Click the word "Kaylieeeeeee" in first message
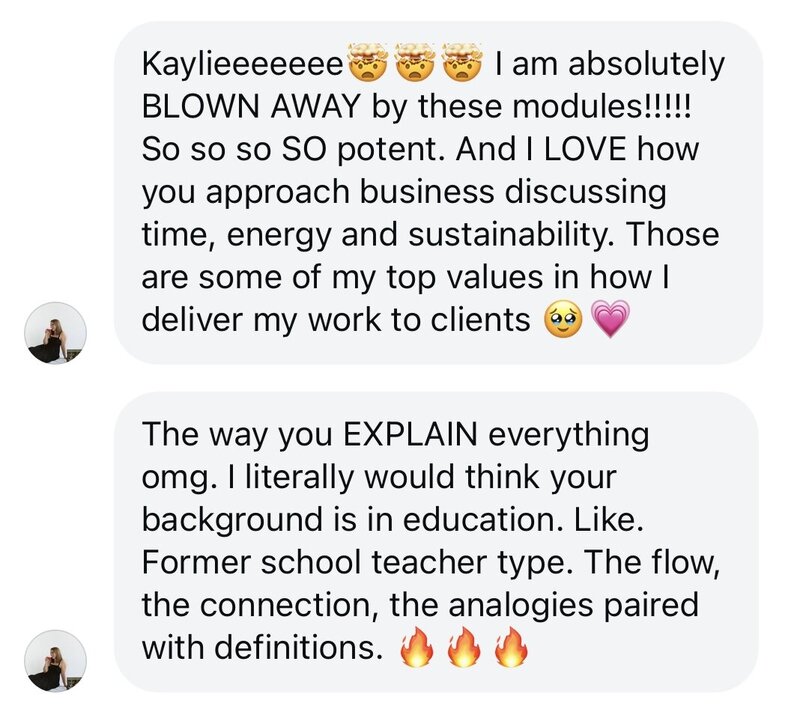This screenshot has height=706, width=800. coord(243,67)
